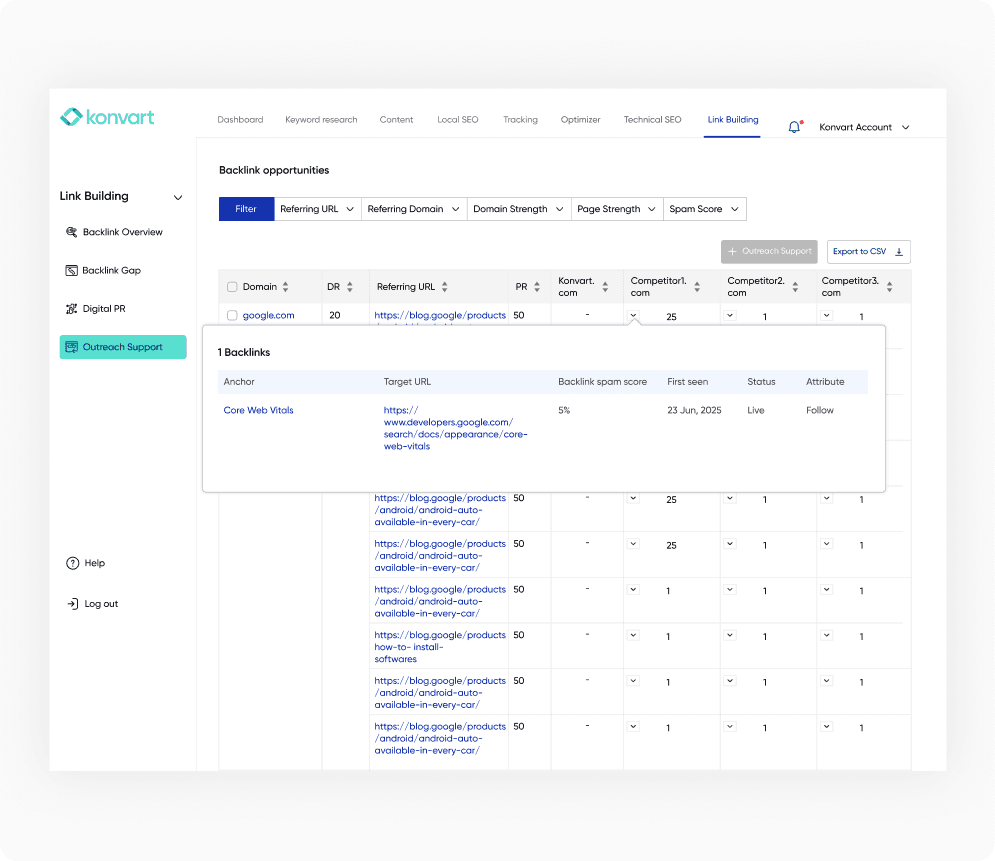995x861 pixels.
Task: Open Domain Strength filter dropdown
Action: pyautogui.click(x=518, y=209)
